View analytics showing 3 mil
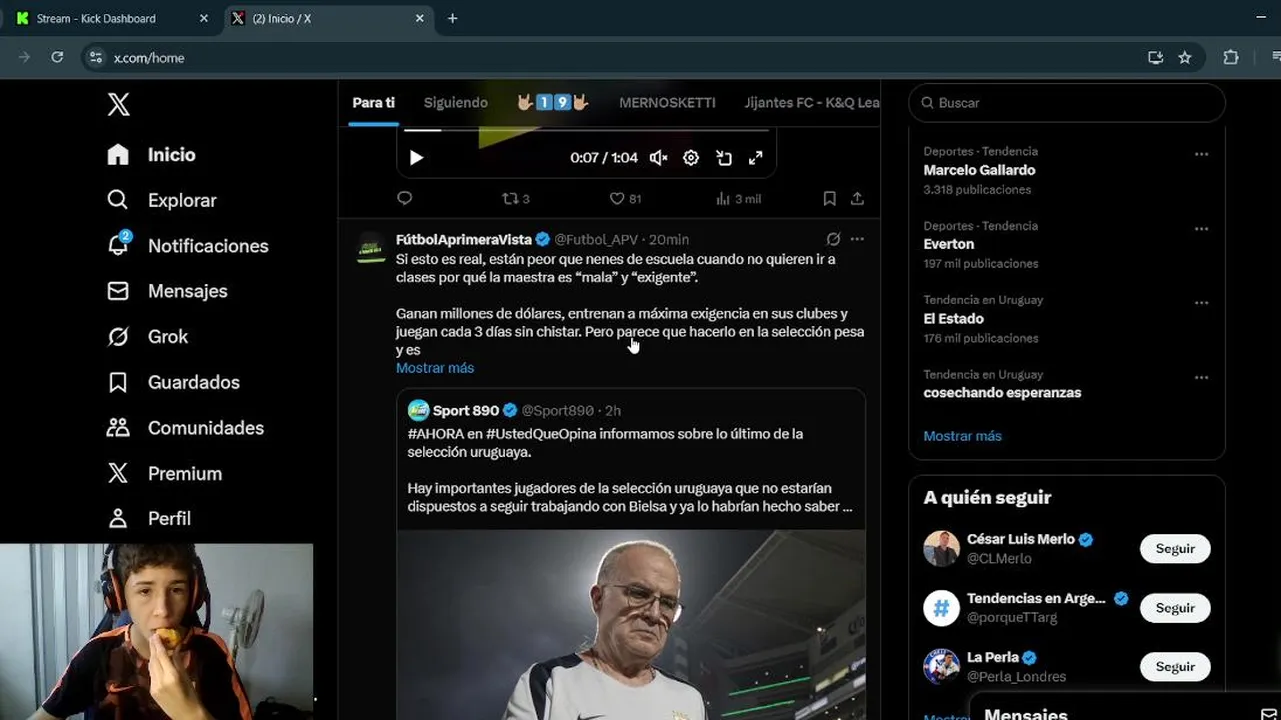 point(738,198)
